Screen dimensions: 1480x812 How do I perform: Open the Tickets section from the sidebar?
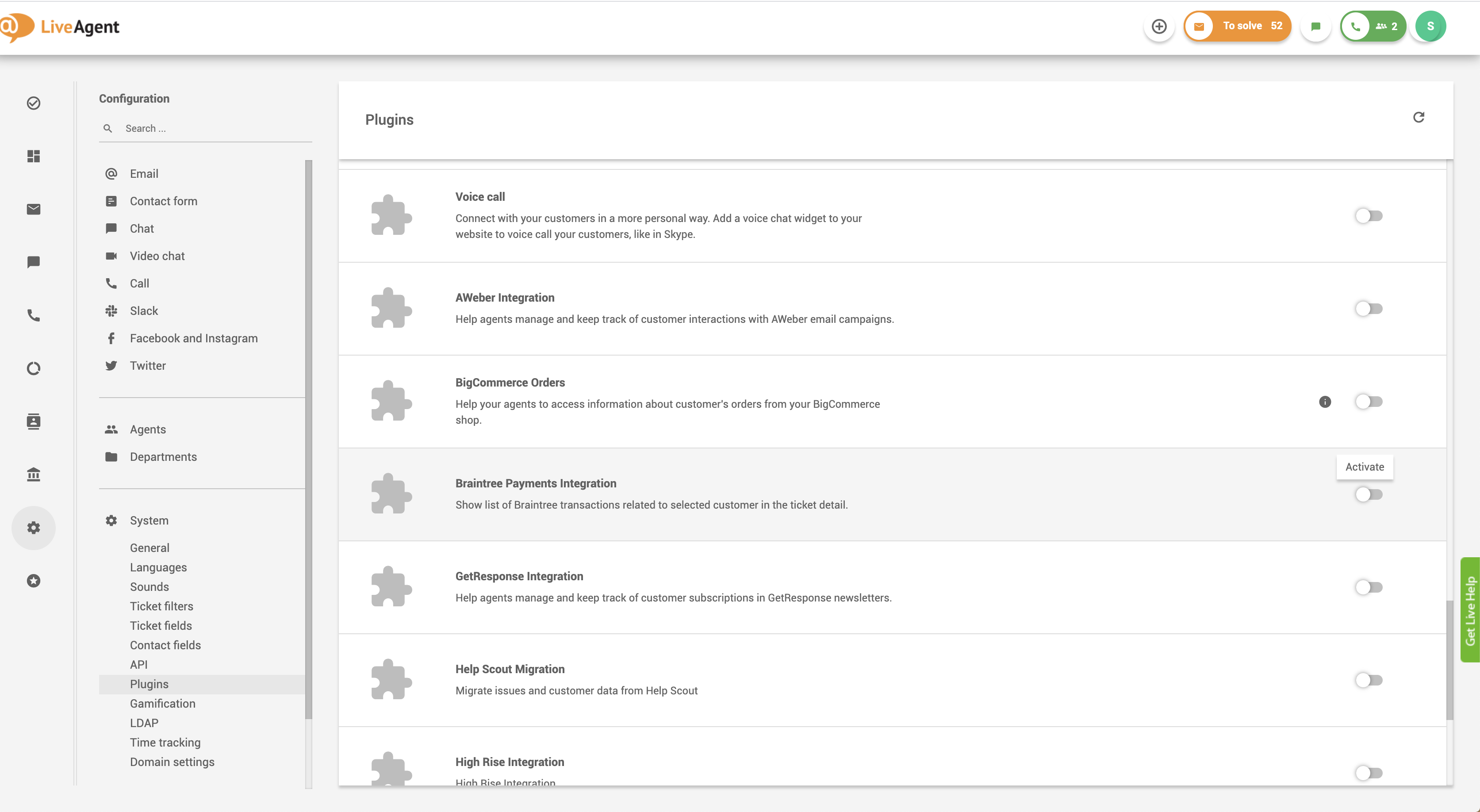33,209
